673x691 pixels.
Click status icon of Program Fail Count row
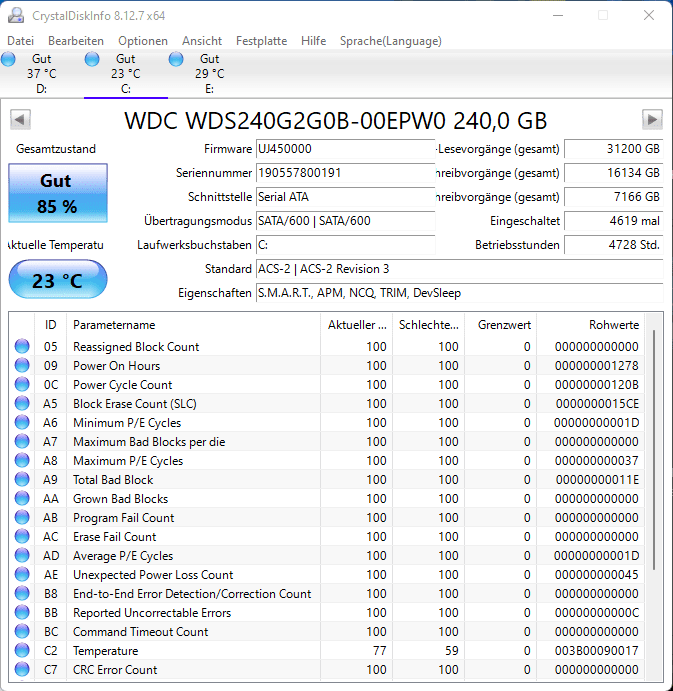22,517
